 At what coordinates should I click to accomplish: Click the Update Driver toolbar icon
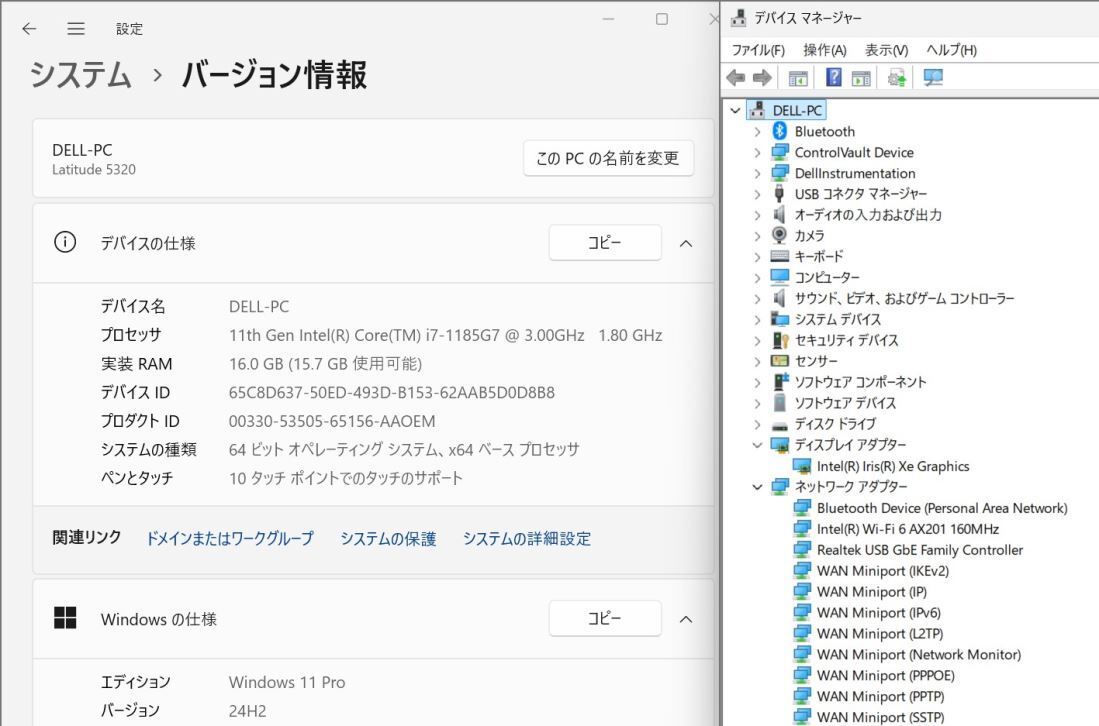point(895,77)
